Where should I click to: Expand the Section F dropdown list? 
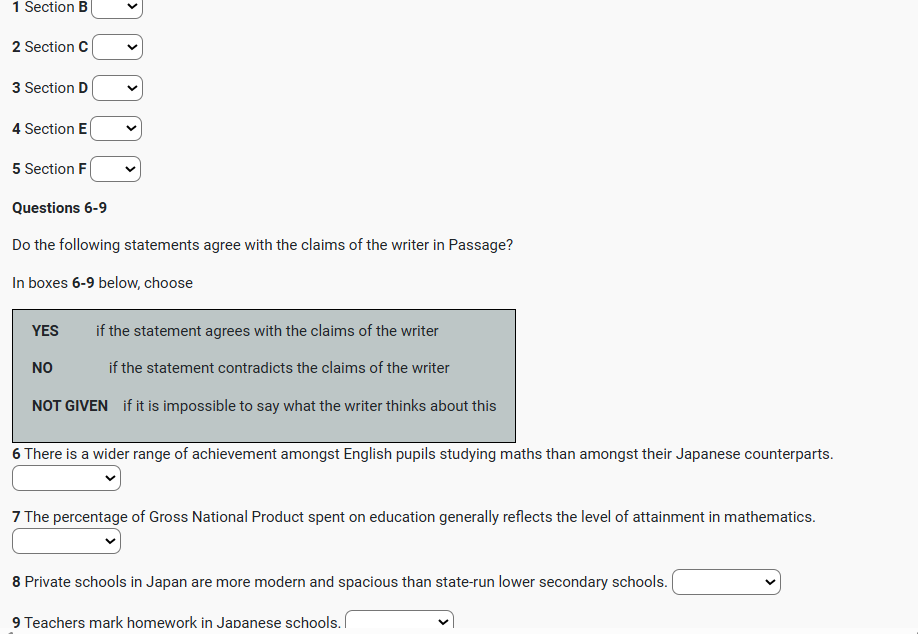(116, 169)
